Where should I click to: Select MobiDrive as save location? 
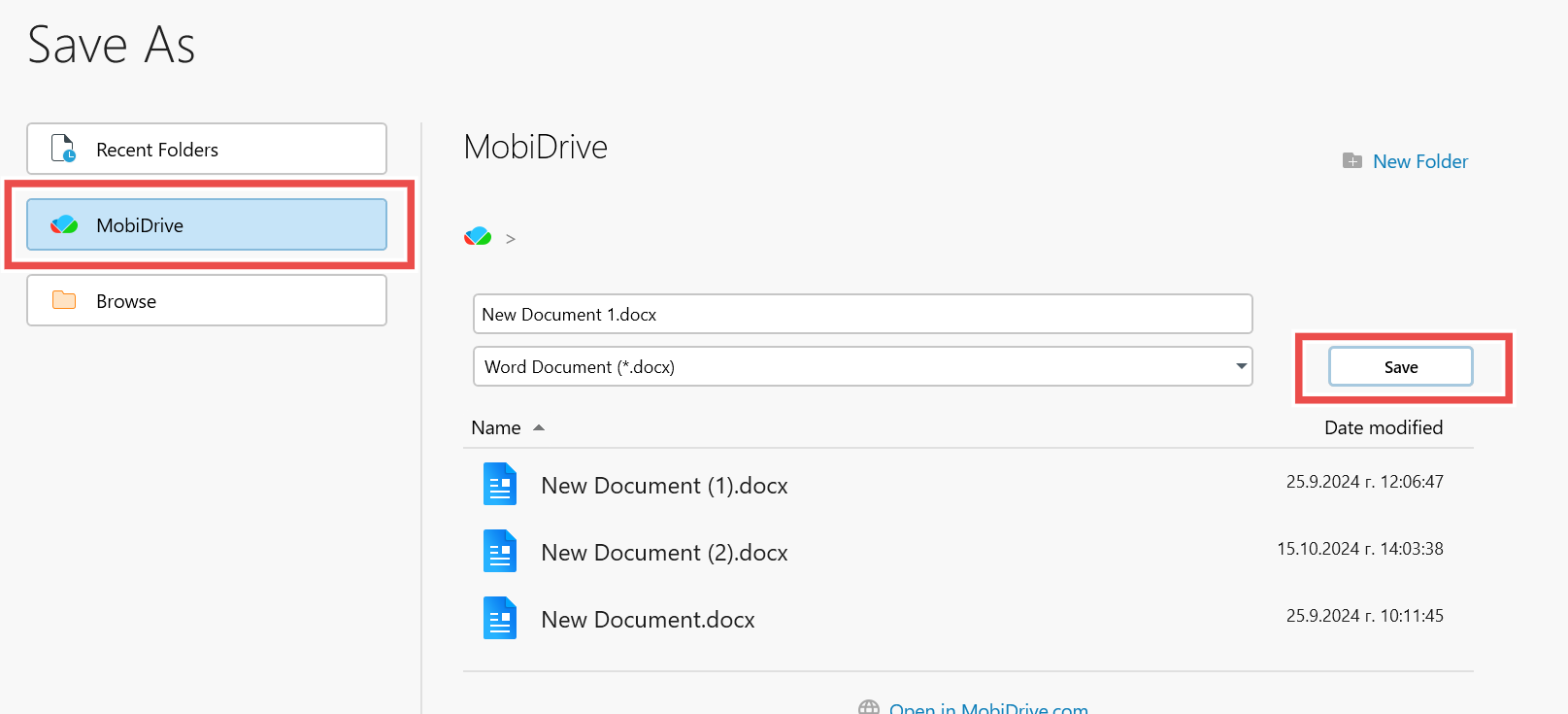pyautogui.click(x=207, y=224)
